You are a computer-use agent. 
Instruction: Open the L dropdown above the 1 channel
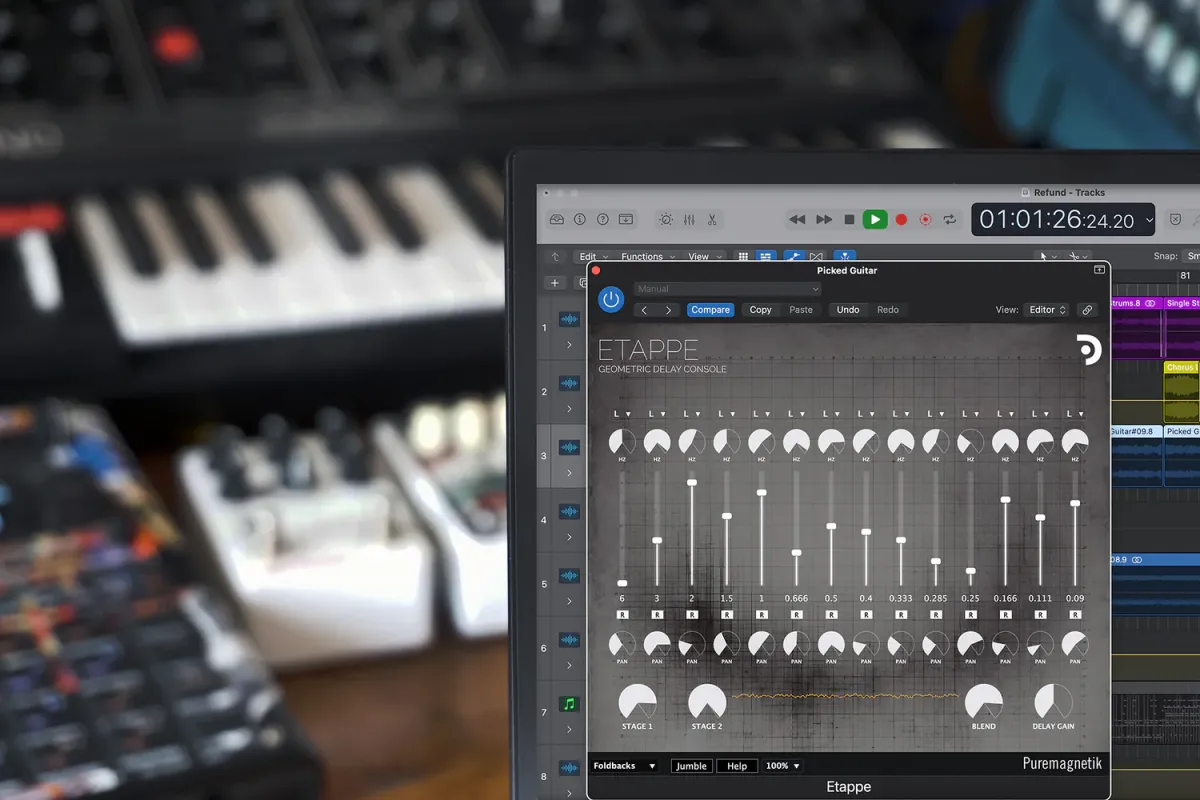coord(761,413)
